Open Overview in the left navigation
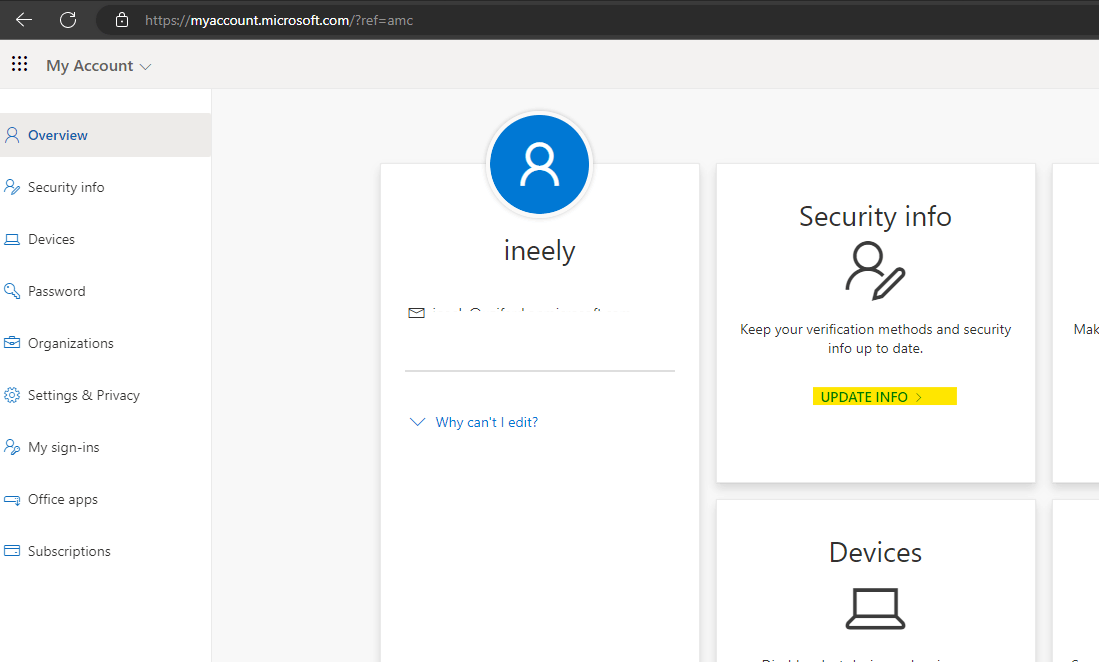 (105, 135)
